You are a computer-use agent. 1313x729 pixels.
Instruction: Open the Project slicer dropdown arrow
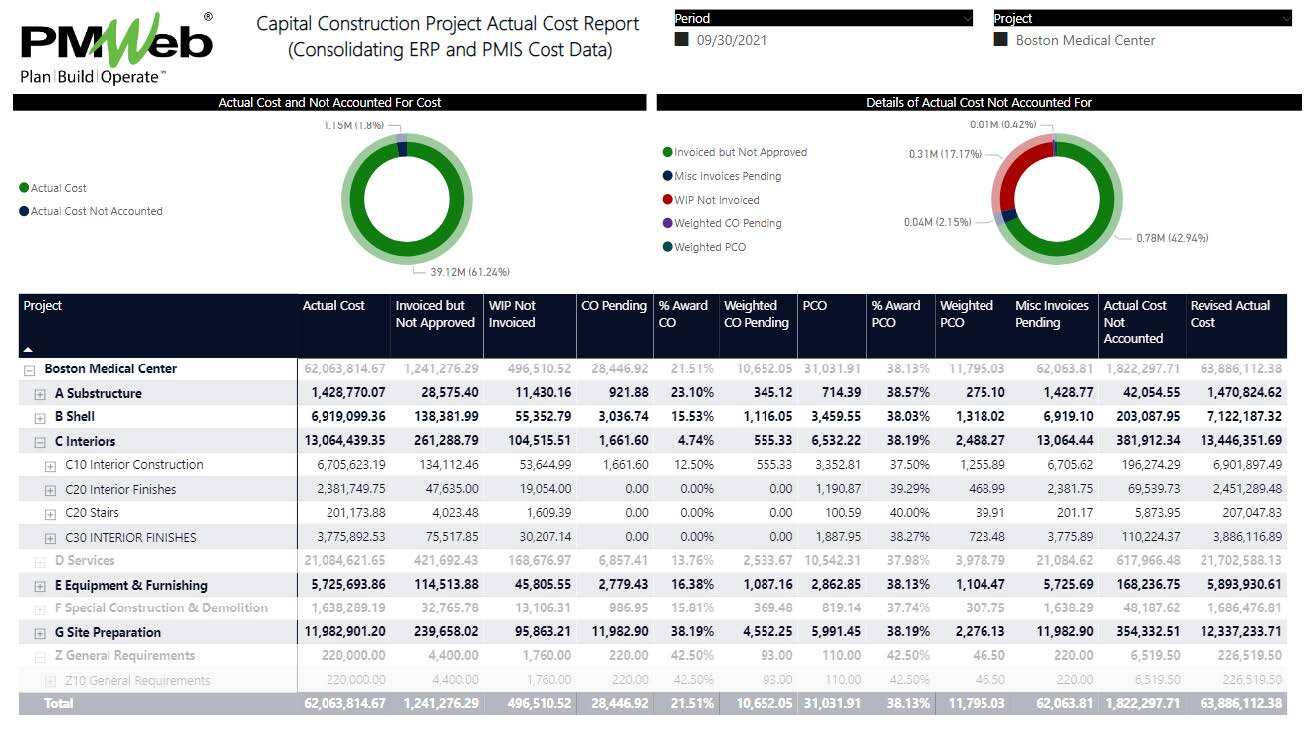coord(1285,19)
